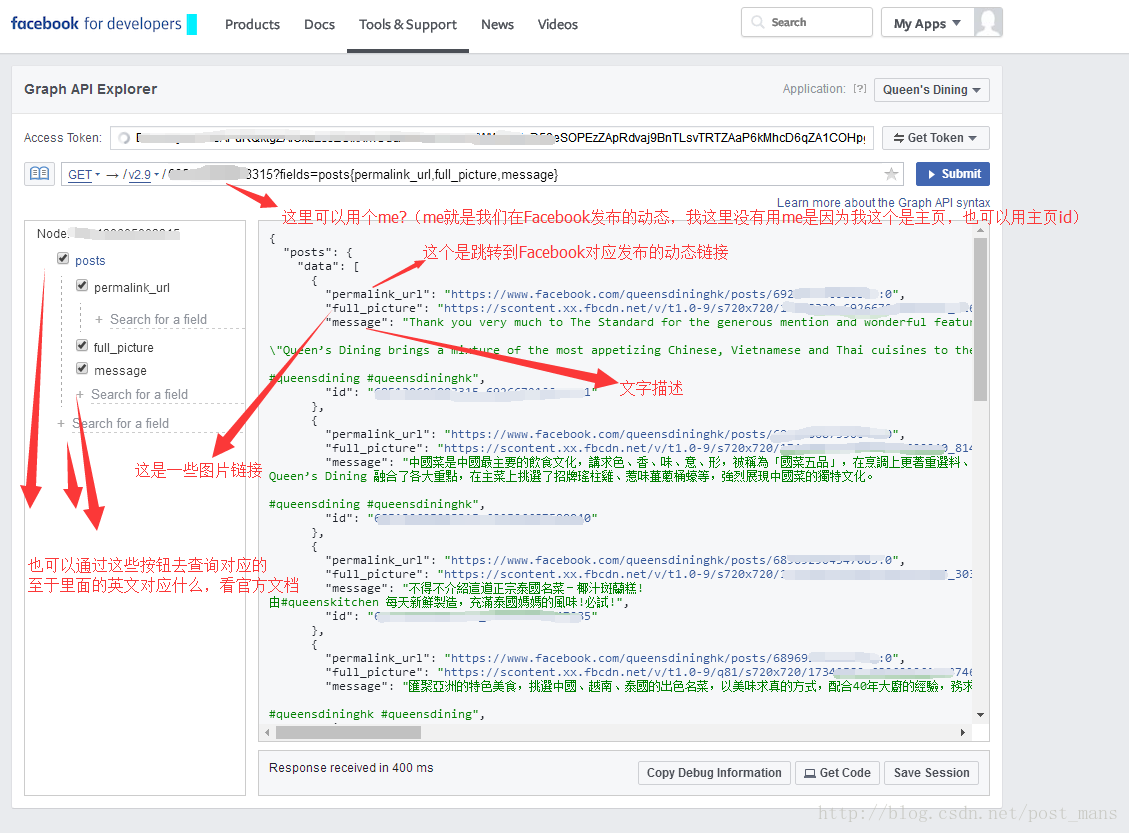This screenshot has height=833, width=1129.
Task: Click the full_picture field label
Action: coord(123,348)
